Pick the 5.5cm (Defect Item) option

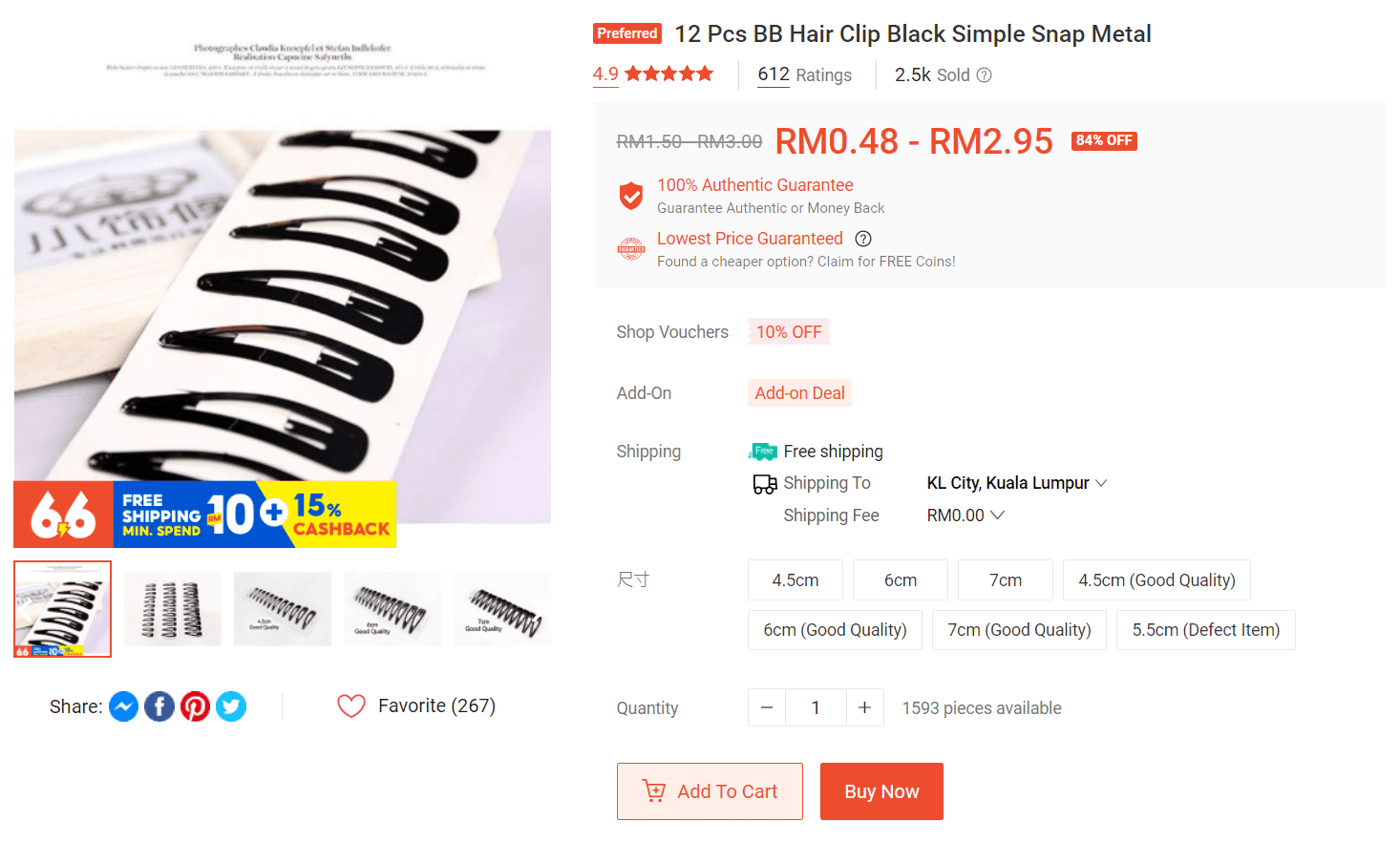tap(1206, 630)
